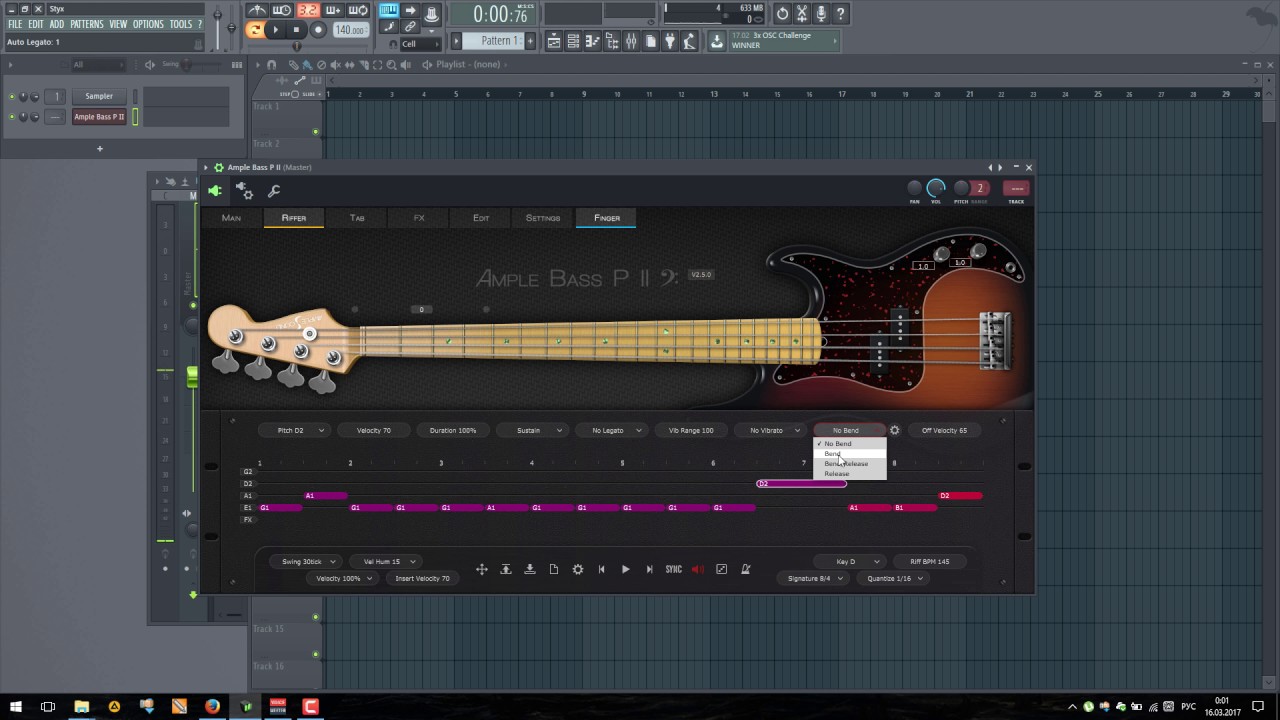Choose the checked No Bend menu option

(849, 444)
